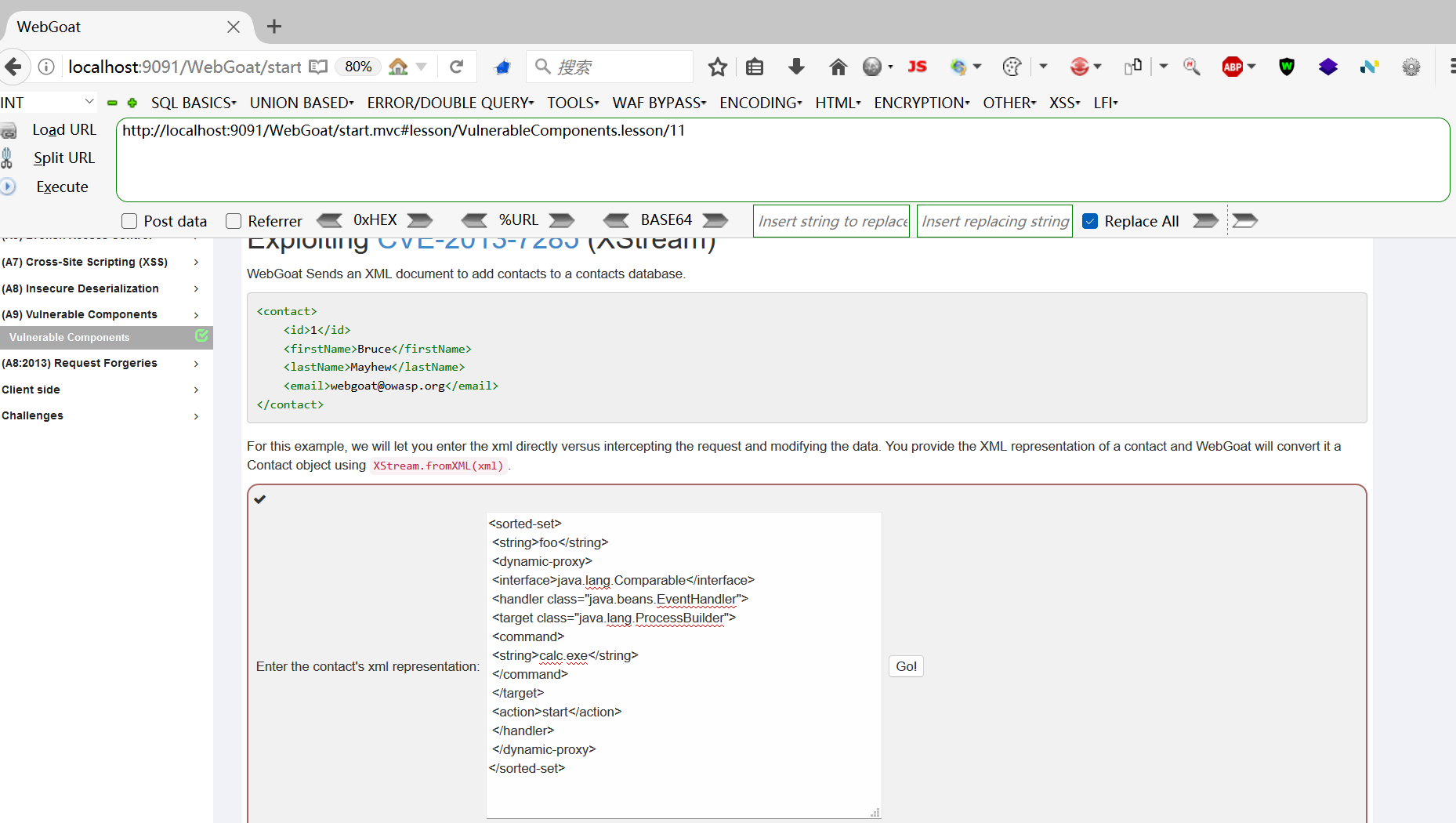Image resolution: width=1456 pixels, height=823 pixels.
Task: Uncheck the Replace All checkbox
Action: point(1090,221)
